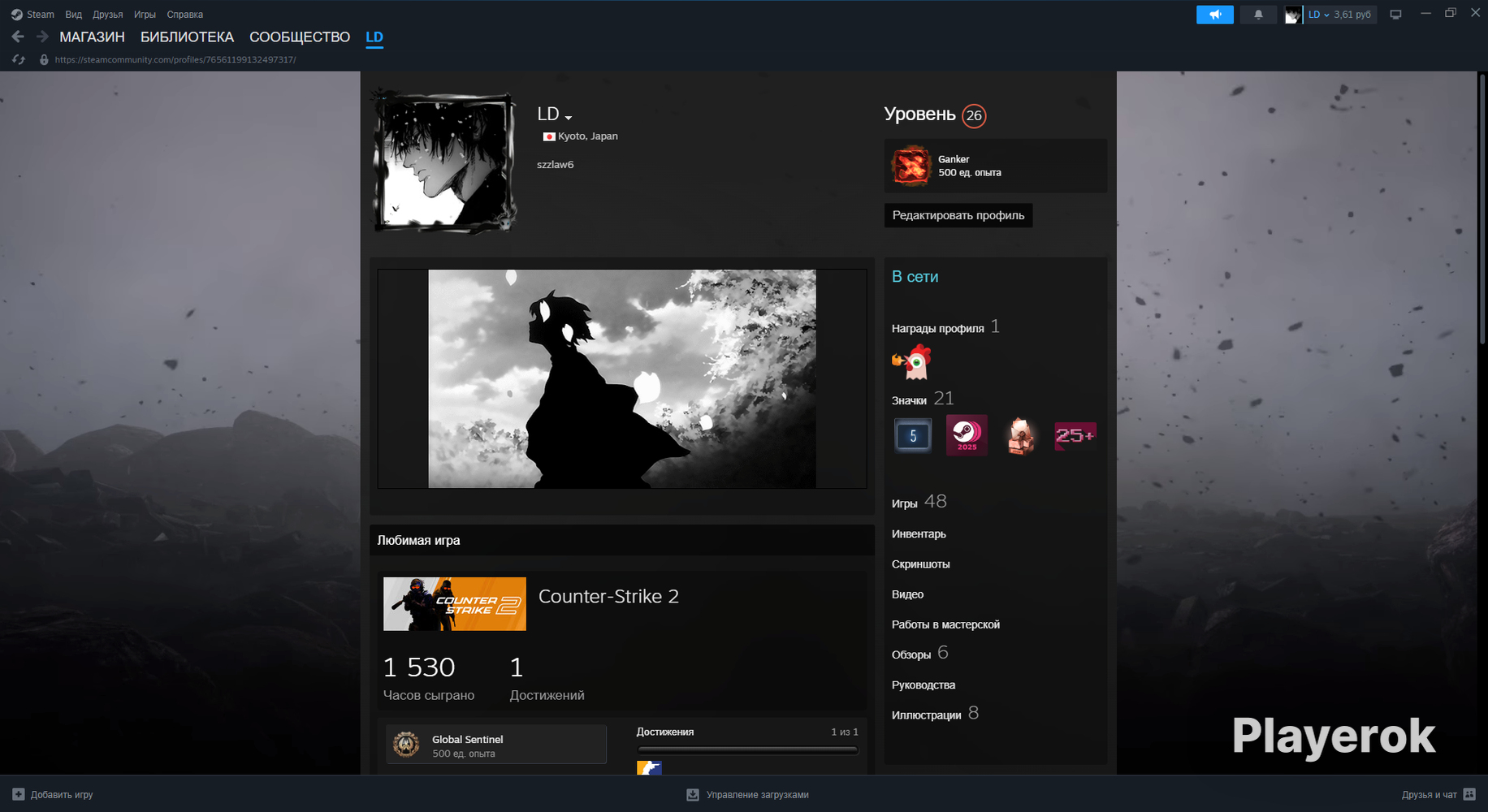Viewport: 1488px width, 812px height.
Task: Click the Counter-Strike 2 banner image
Action: [455, 604]
